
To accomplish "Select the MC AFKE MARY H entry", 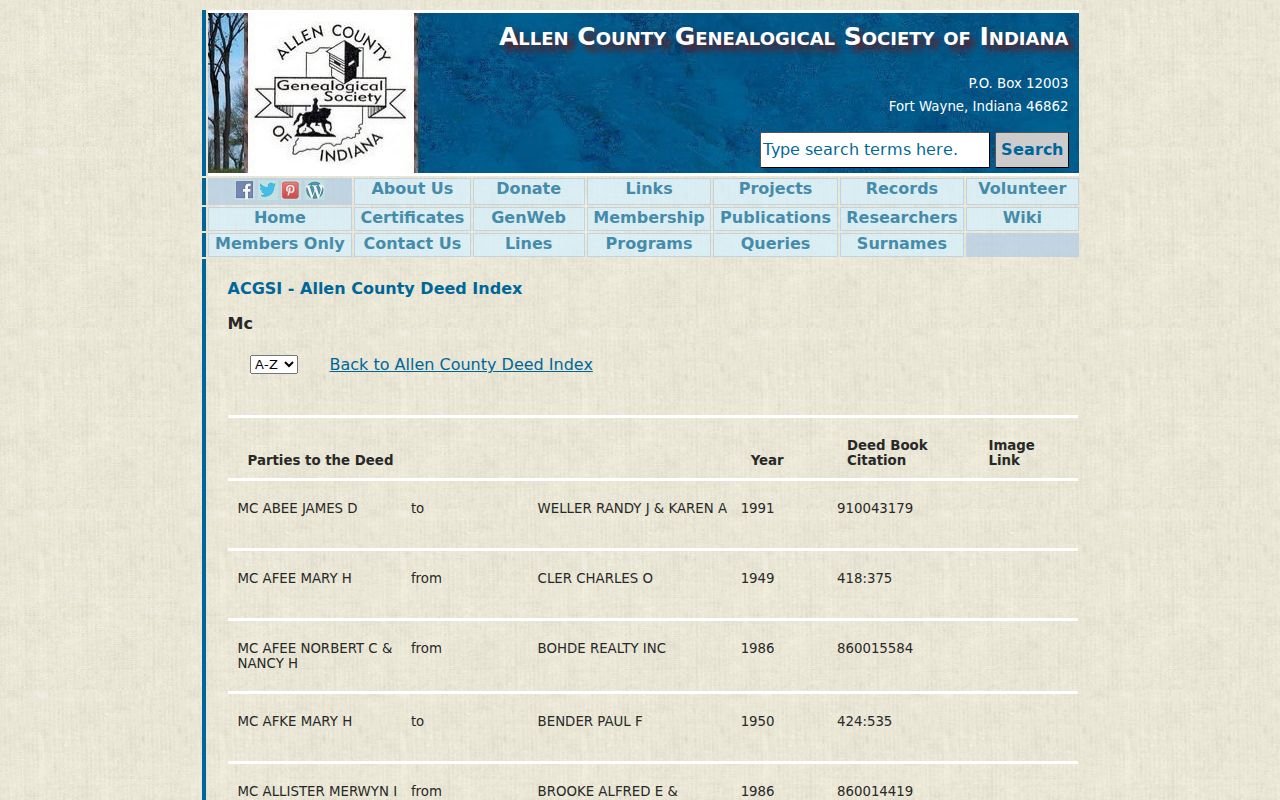I will 295,721.
